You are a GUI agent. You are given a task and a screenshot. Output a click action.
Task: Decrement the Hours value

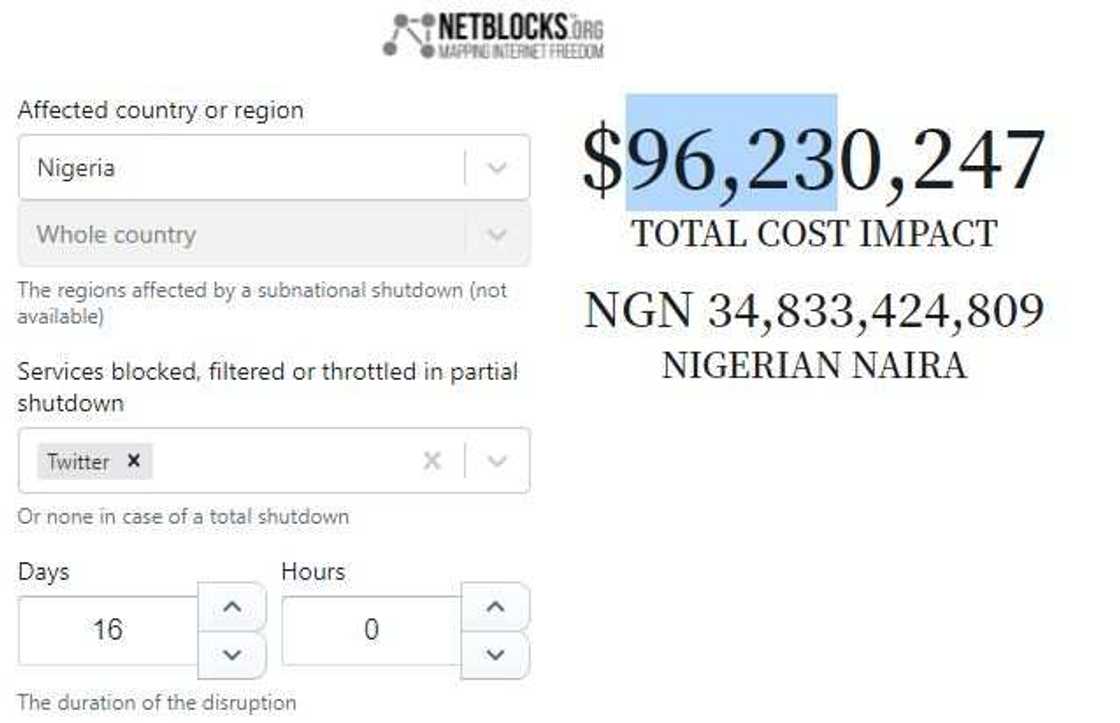495,655
